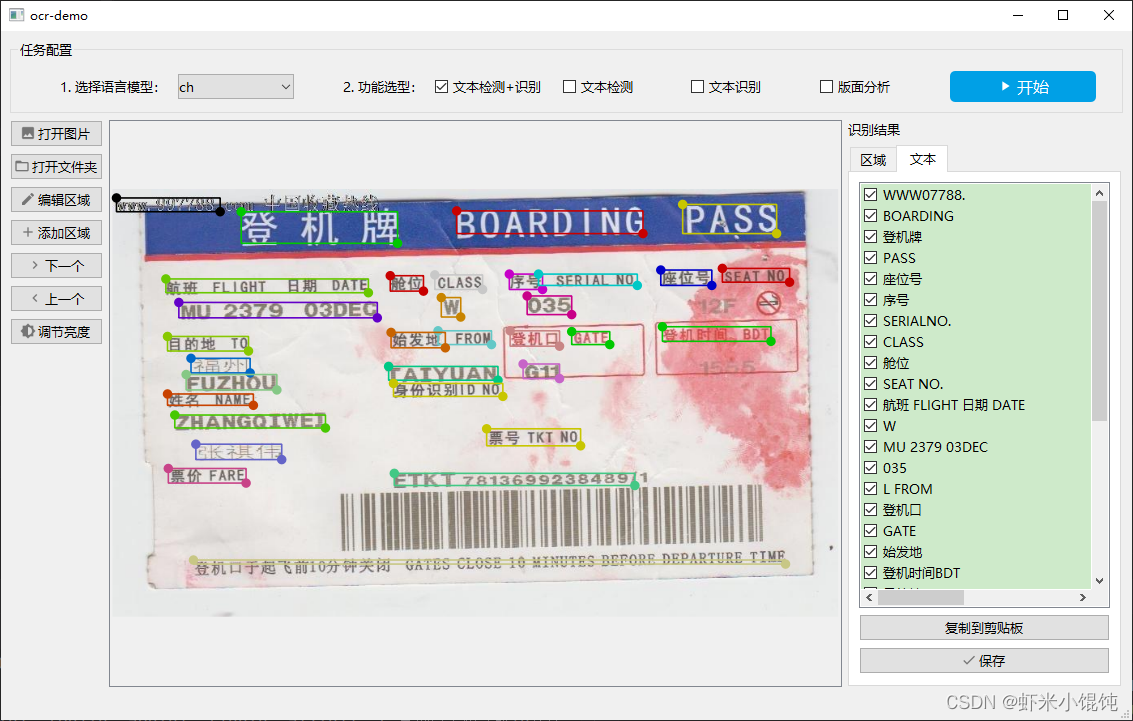Image resolution: width=1133 pixels, height=721 pixels.
Task: Click the 编辑区域 edit region button
Action: 56,200
